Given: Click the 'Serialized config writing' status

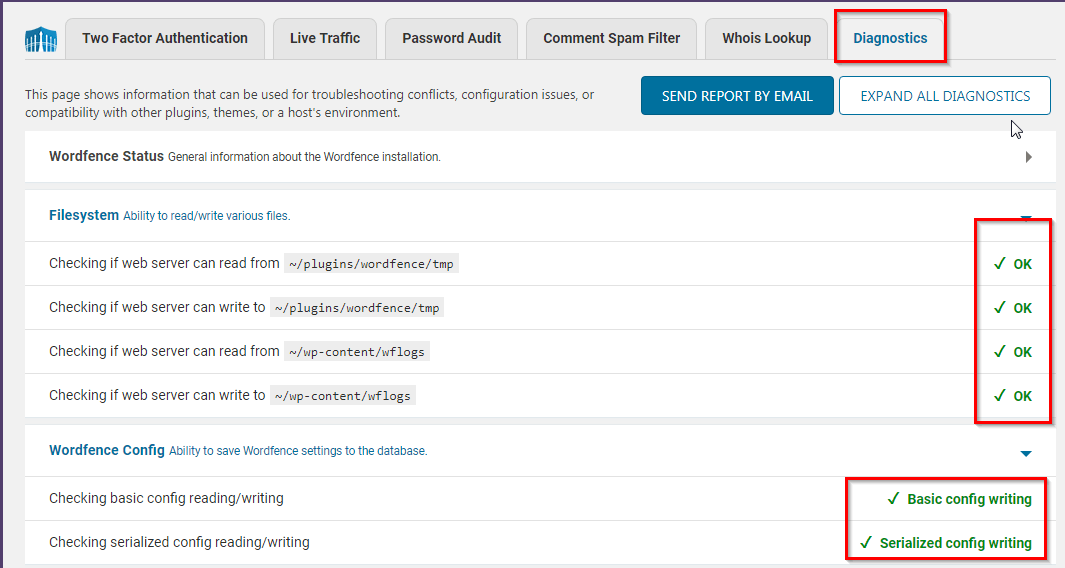Looking at the screenshot, I should click(x=946, y=543).
